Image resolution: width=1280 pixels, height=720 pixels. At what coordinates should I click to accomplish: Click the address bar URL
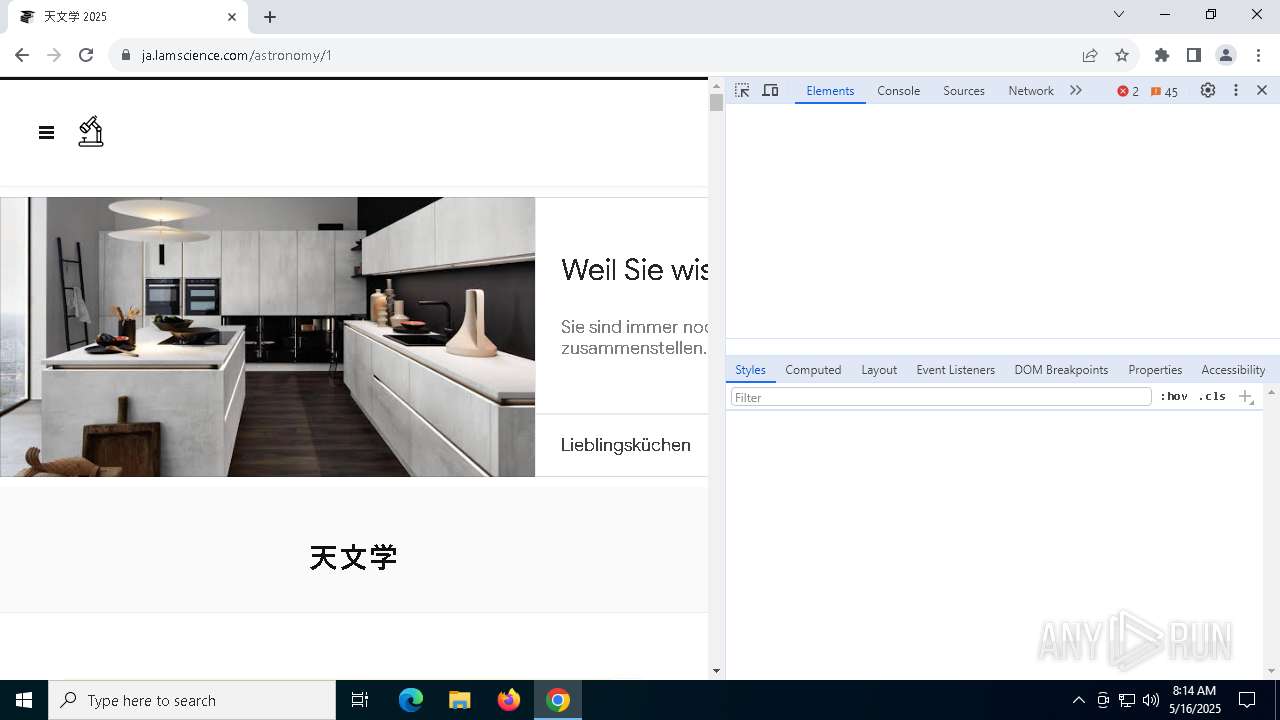tap(237, 55)
